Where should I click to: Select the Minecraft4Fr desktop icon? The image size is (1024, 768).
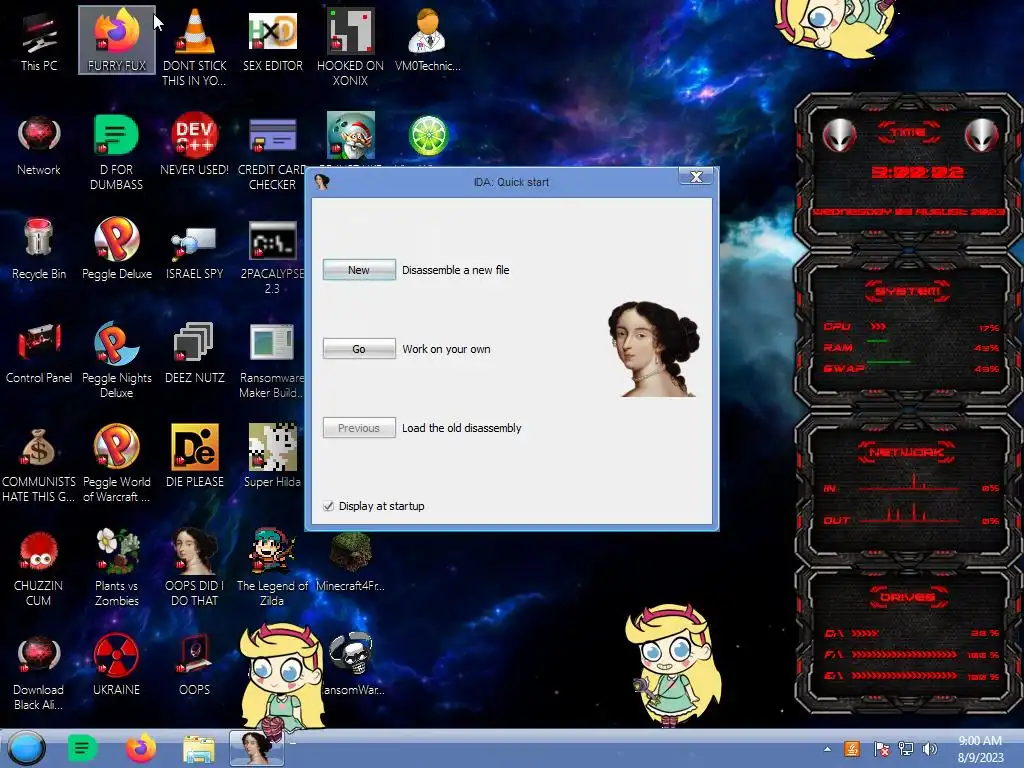350,562
